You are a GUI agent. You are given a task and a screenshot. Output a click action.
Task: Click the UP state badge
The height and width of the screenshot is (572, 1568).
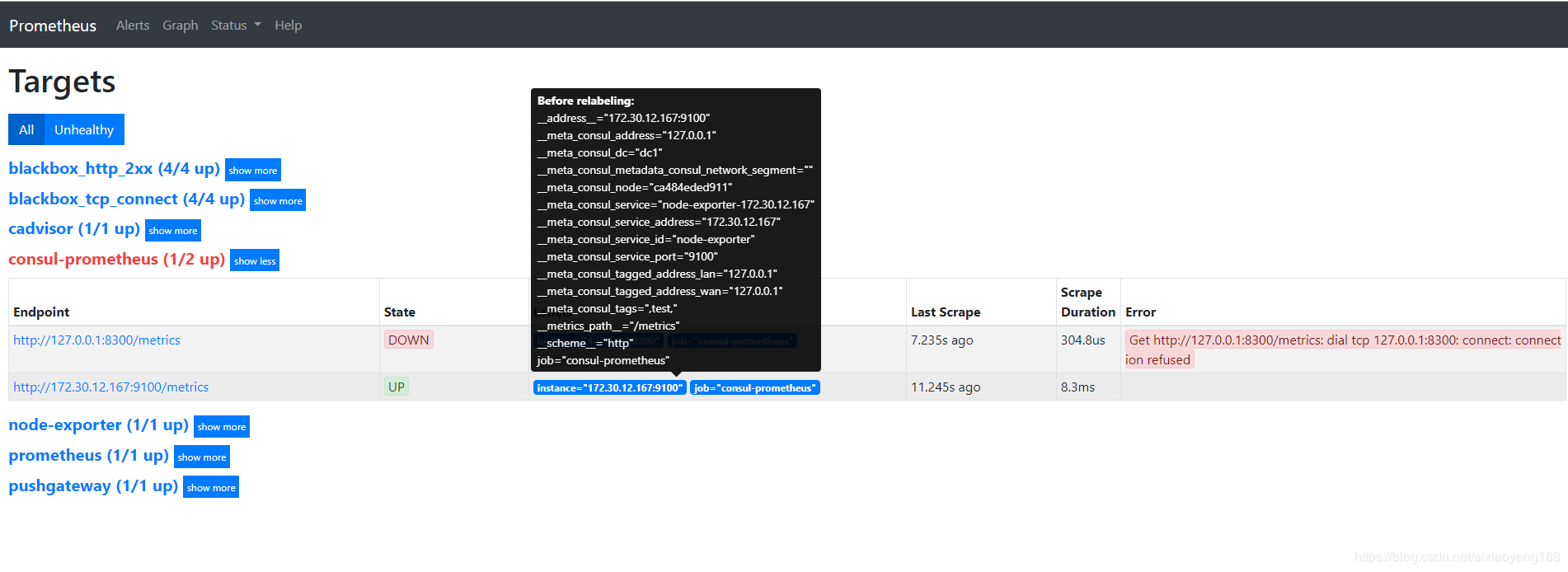coord(397,387)
